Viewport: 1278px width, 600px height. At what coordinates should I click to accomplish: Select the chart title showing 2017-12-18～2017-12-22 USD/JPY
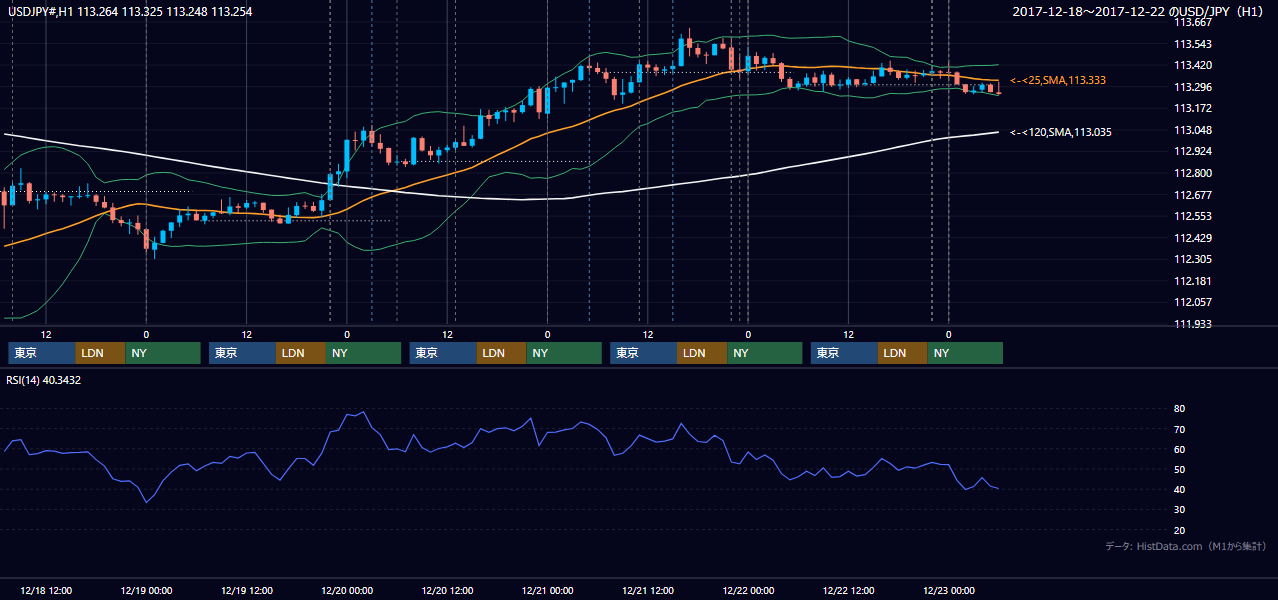click(1138, 12)
